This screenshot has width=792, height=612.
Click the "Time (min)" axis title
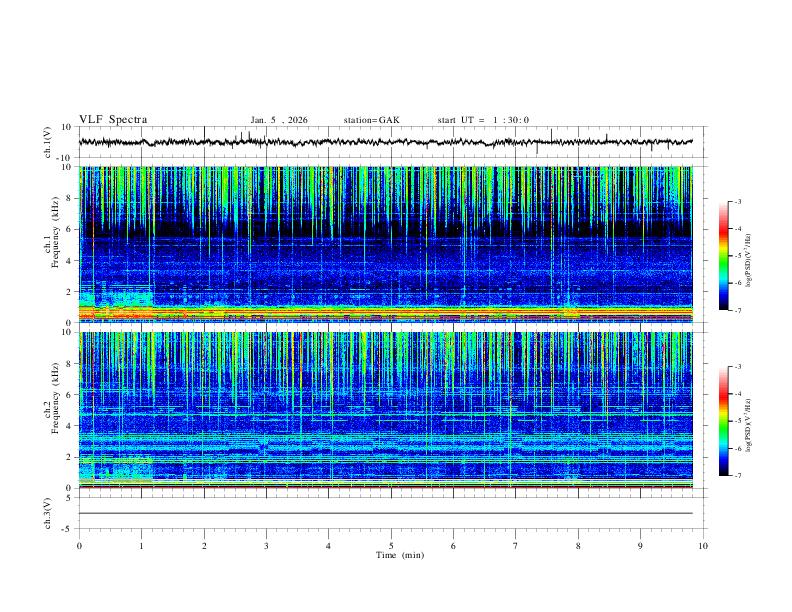(x=400, y=555)
